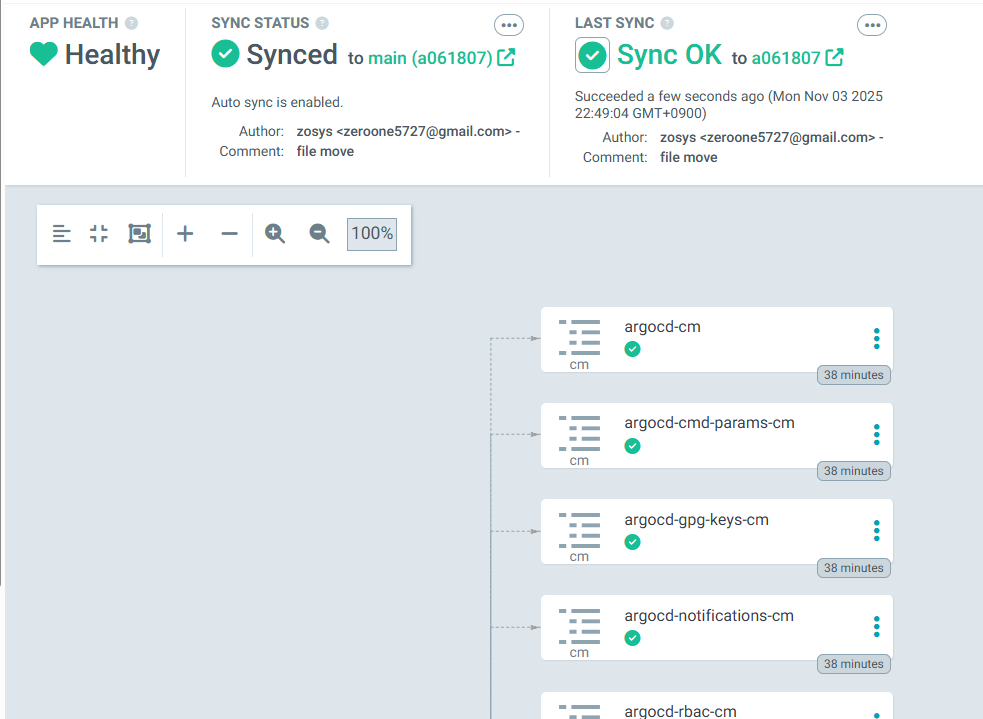Select the argocd-cm resource node

717,339
